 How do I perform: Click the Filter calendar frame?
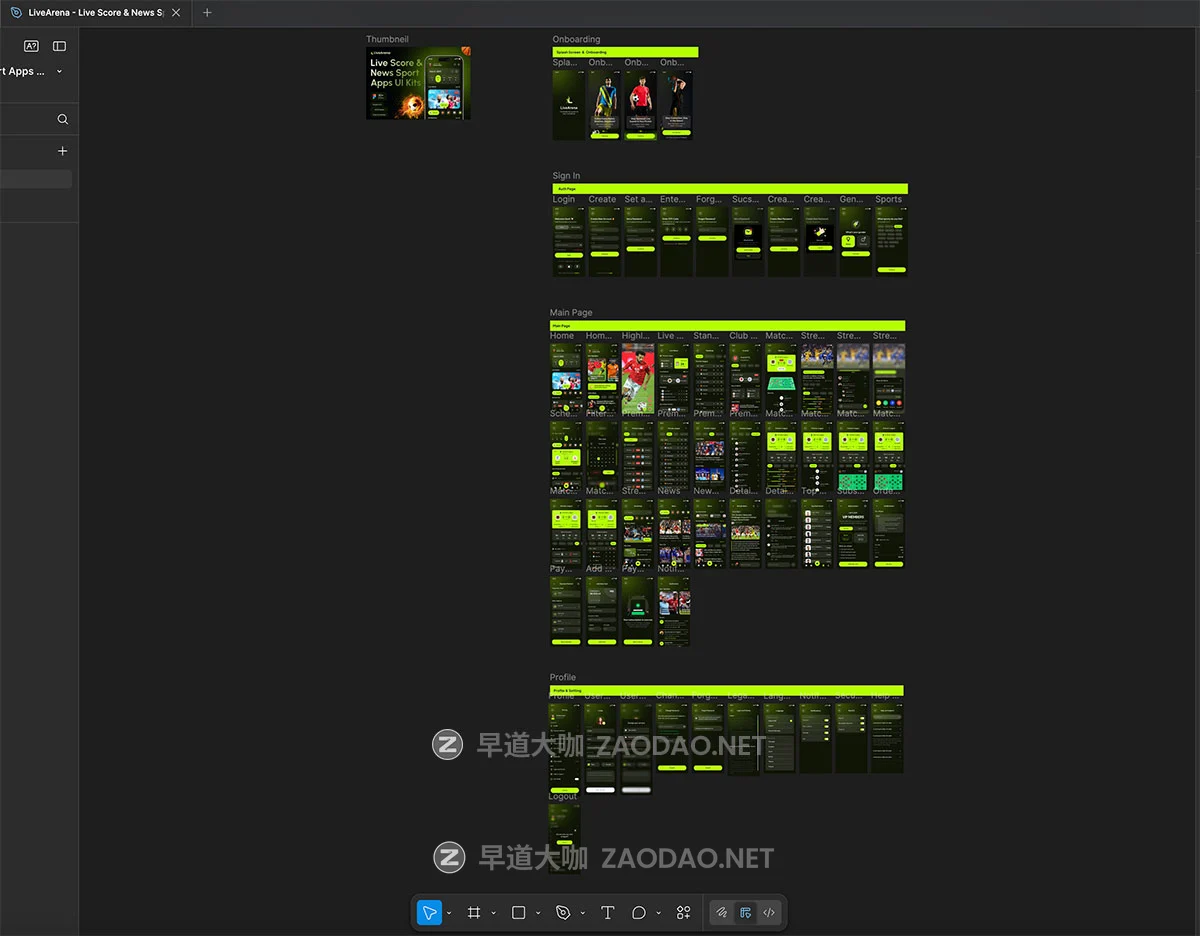(x=601, y=455)
